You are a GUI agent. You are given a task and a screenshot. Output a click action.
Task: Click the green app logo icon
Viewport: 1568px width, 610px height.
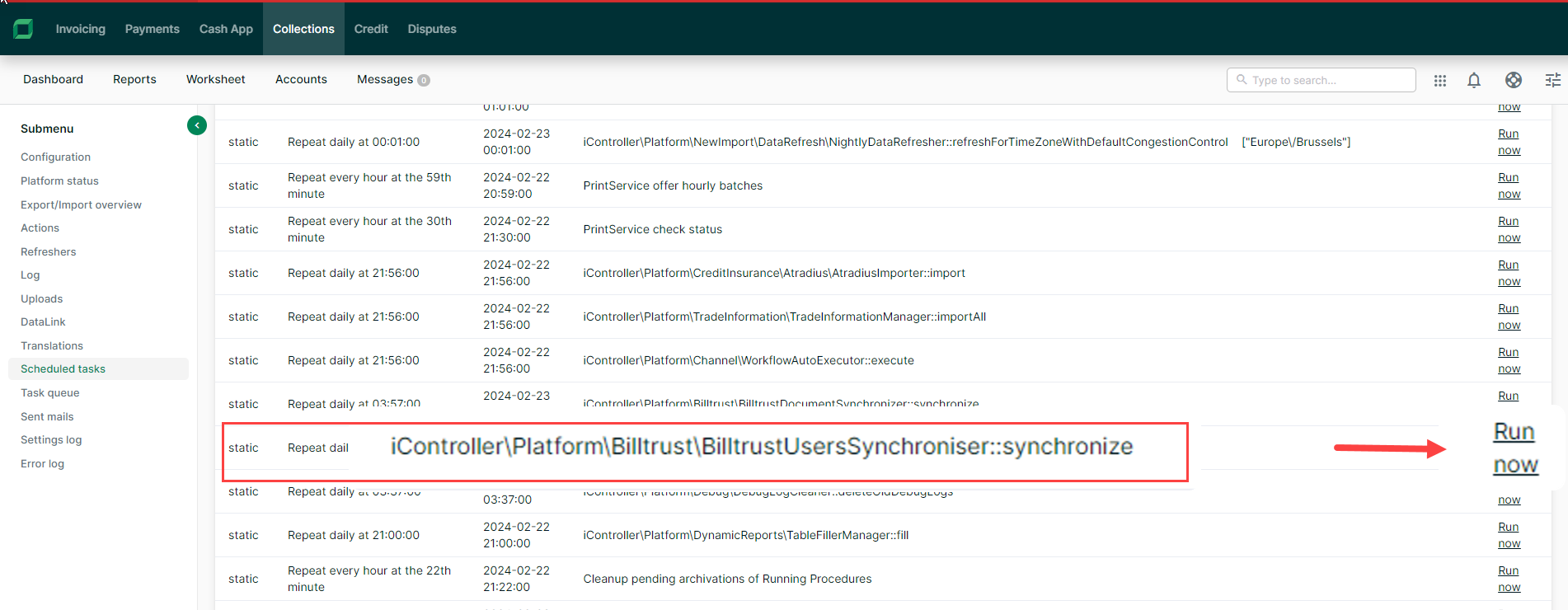point(23,29)
